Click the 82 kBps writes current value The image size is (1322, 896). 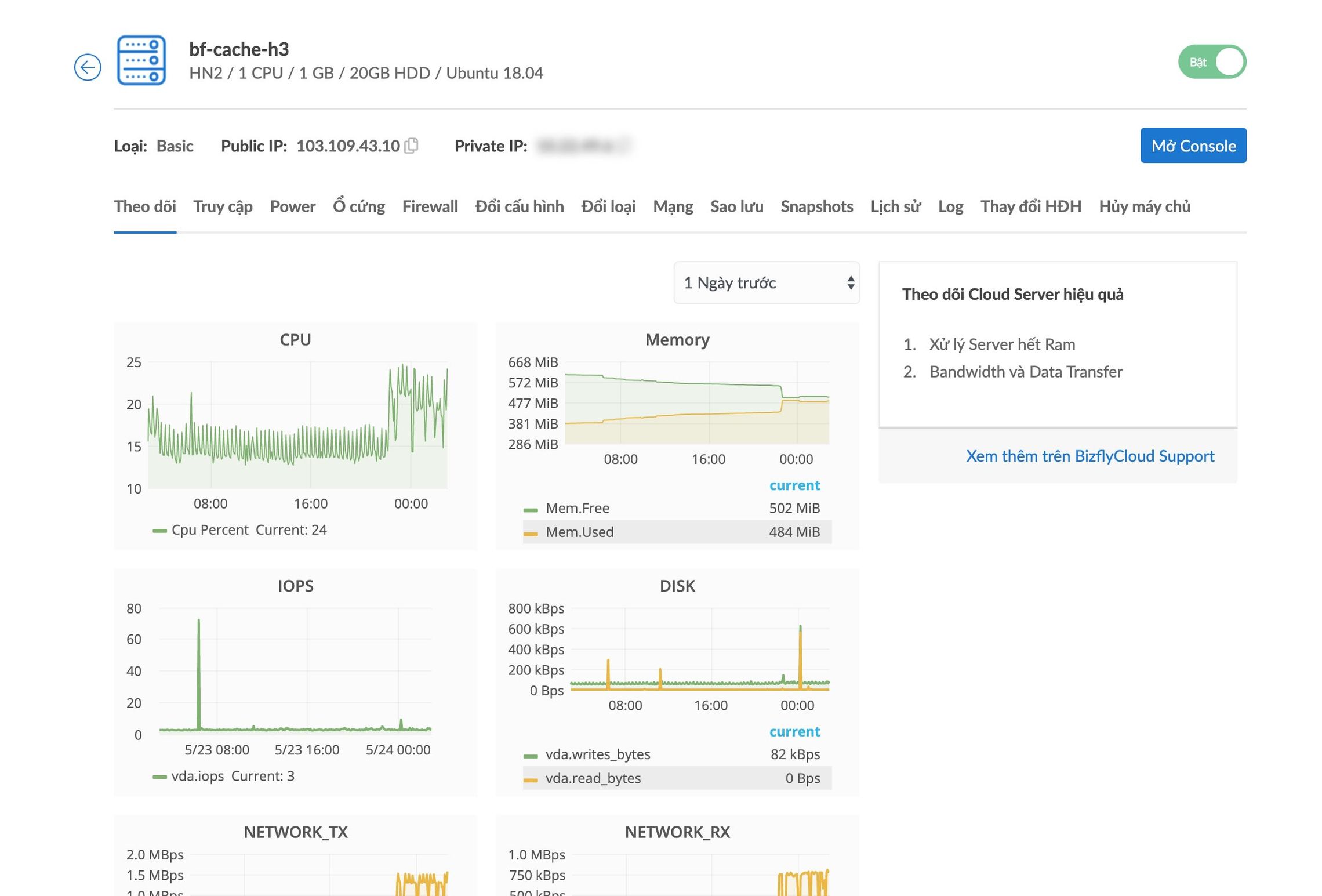(x=795, y=754)
